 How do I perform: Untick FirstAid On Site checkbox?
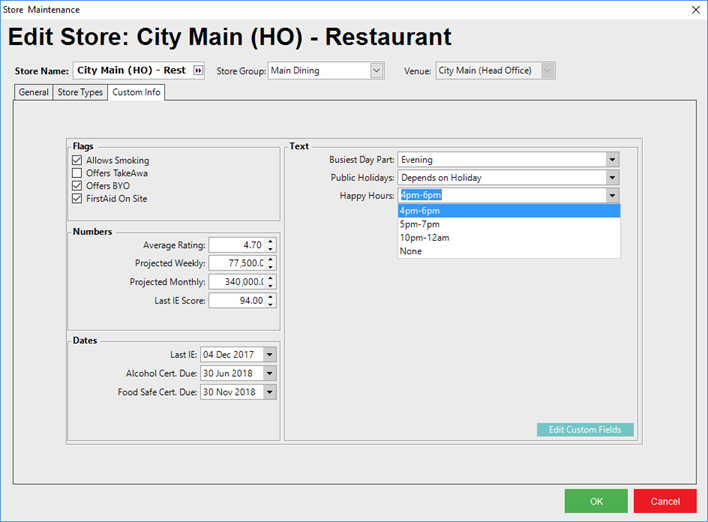[77, 199]
